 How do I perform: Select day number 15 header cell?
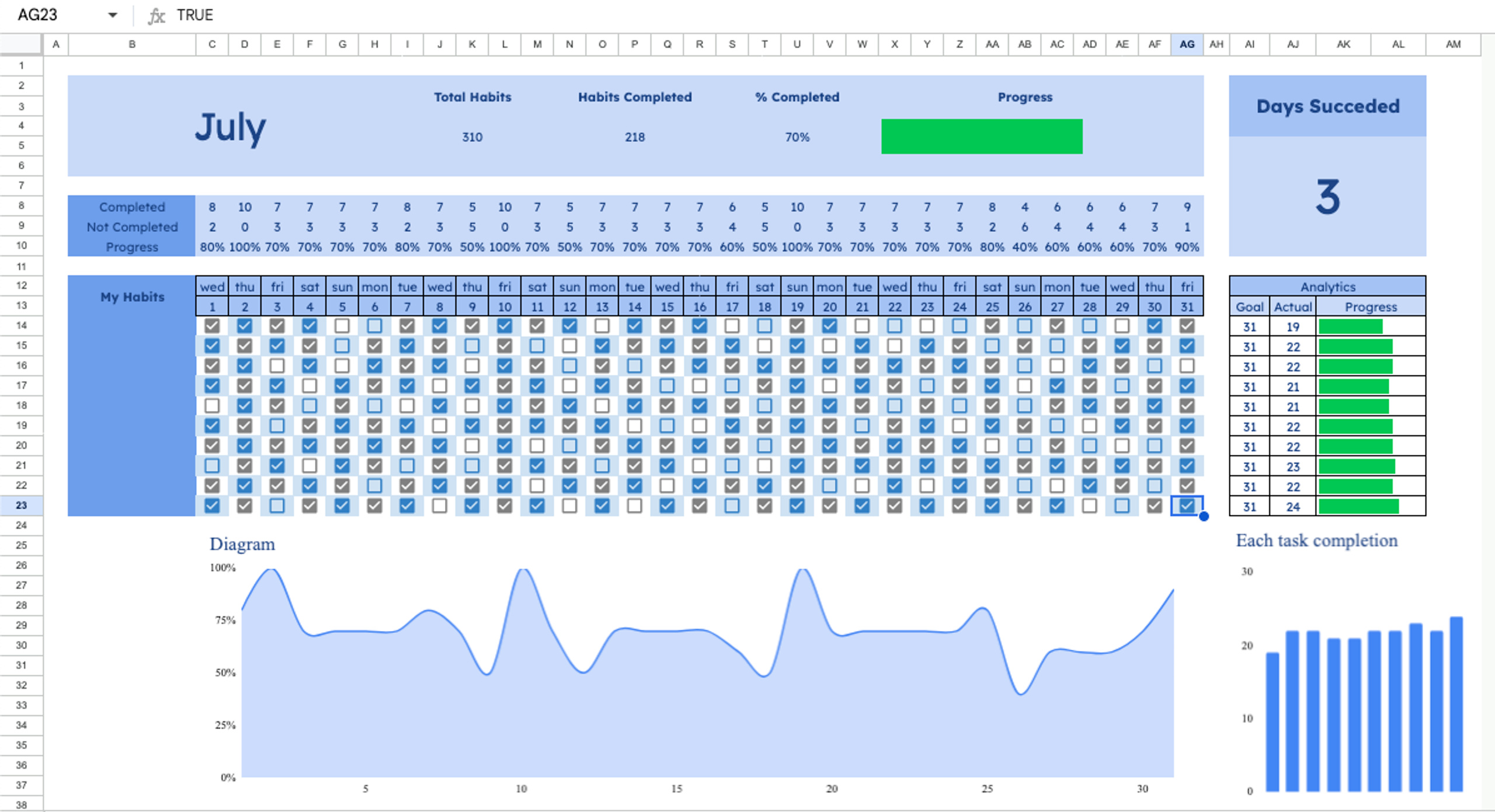[667, 306]
